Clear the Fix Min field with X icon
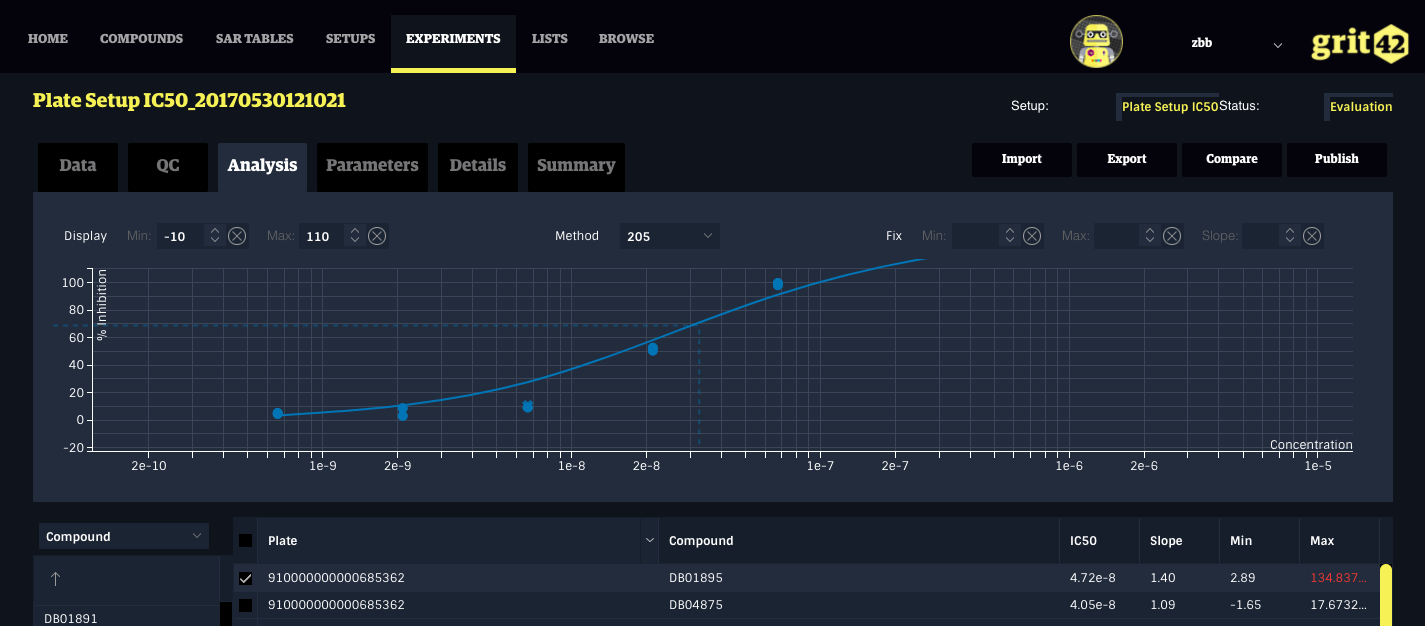 1032,236
